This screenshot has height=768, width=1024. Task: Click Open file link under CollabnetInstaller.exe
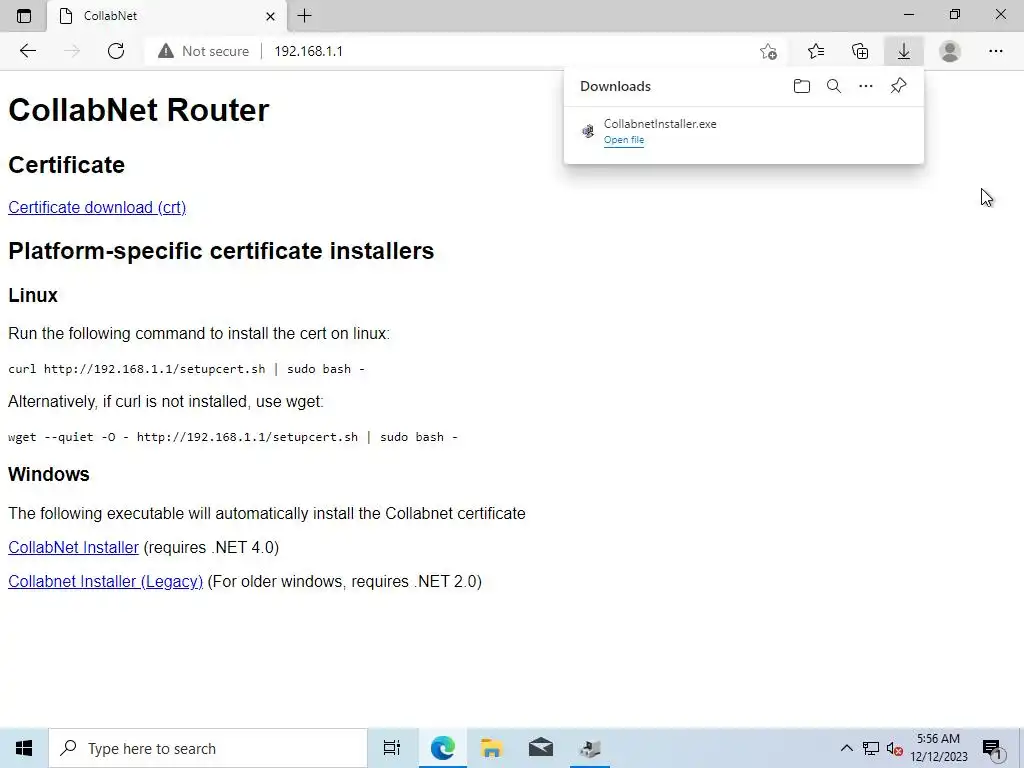click(x=624, y=140)
